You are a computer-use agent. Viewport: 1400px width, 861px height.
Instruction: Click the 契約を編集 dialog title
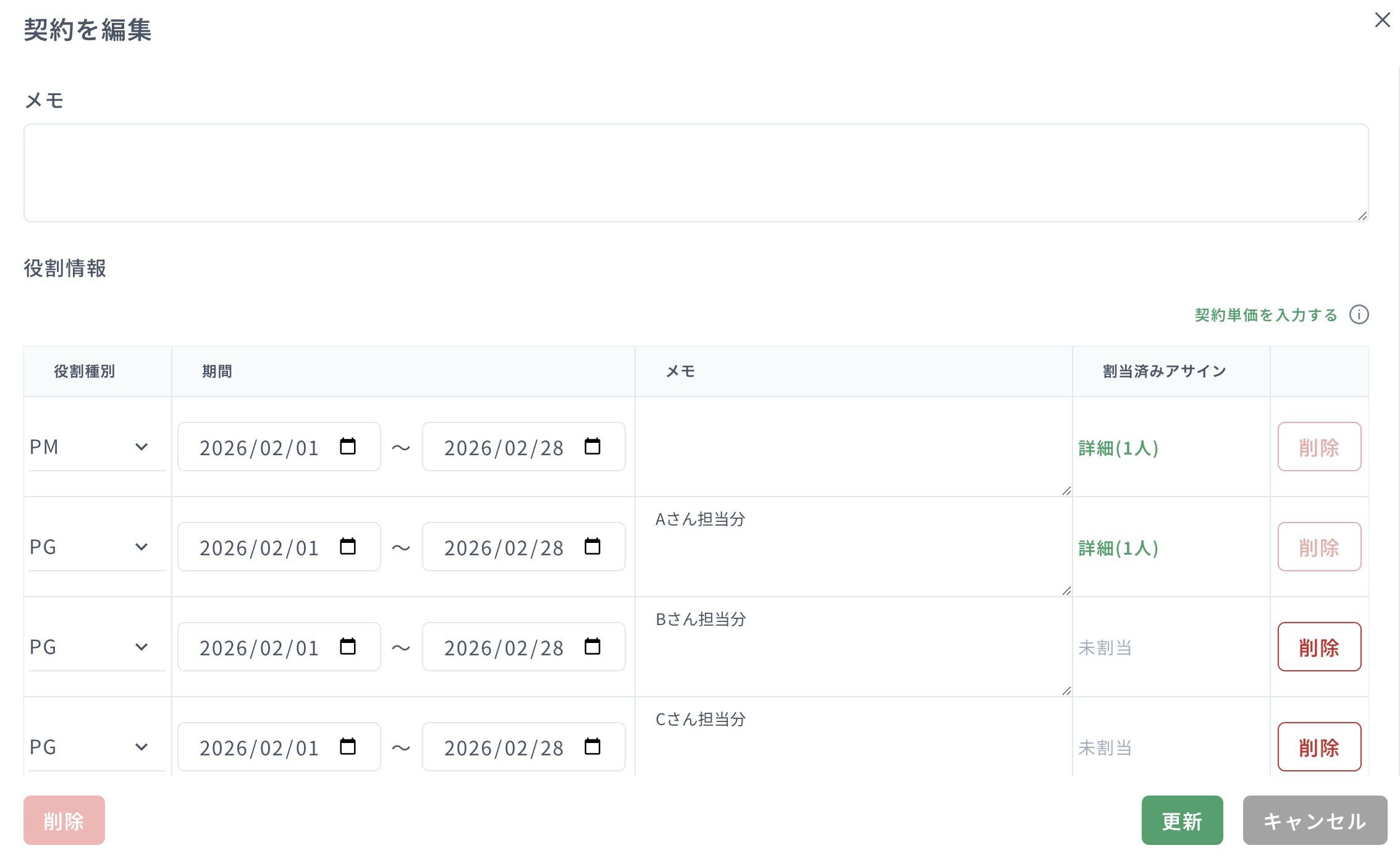click(x=88, y=30)
